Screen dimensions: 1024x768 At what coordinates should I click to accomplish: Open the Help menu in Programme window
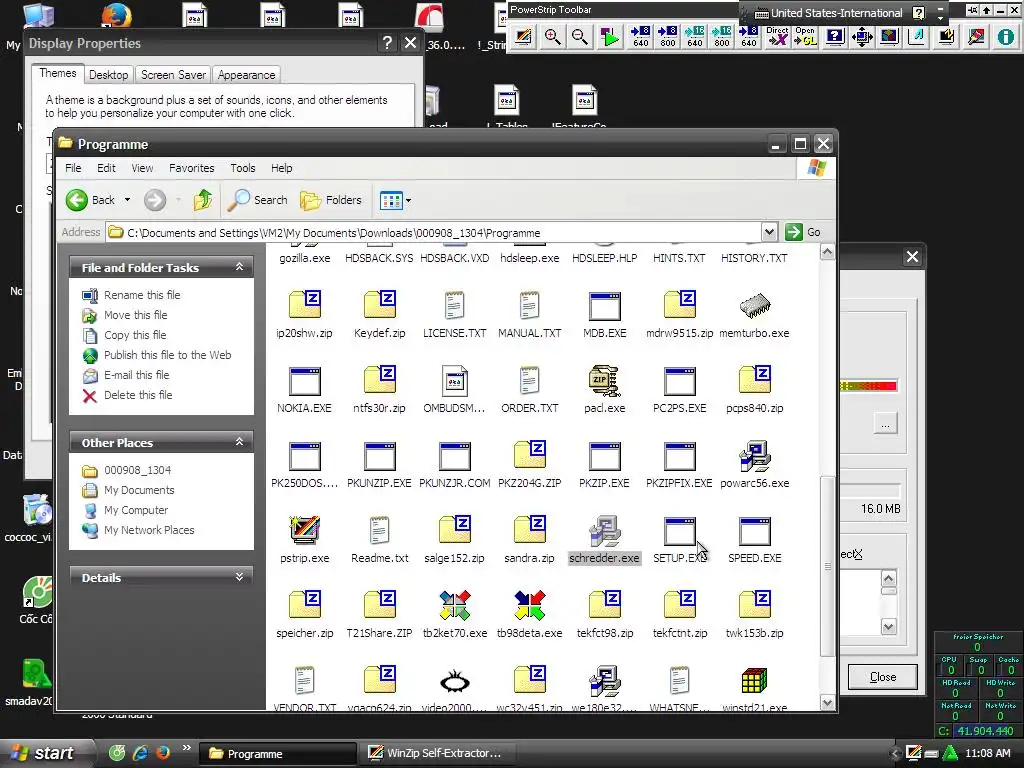(281, 168)
